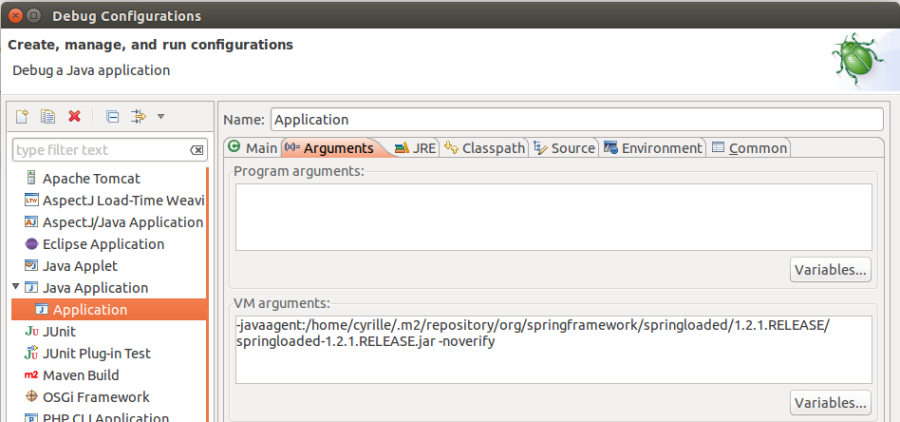This screenshot has width=900, height=422.
Task: Select the Java Application tree label
Action: (x=95, y=288)
